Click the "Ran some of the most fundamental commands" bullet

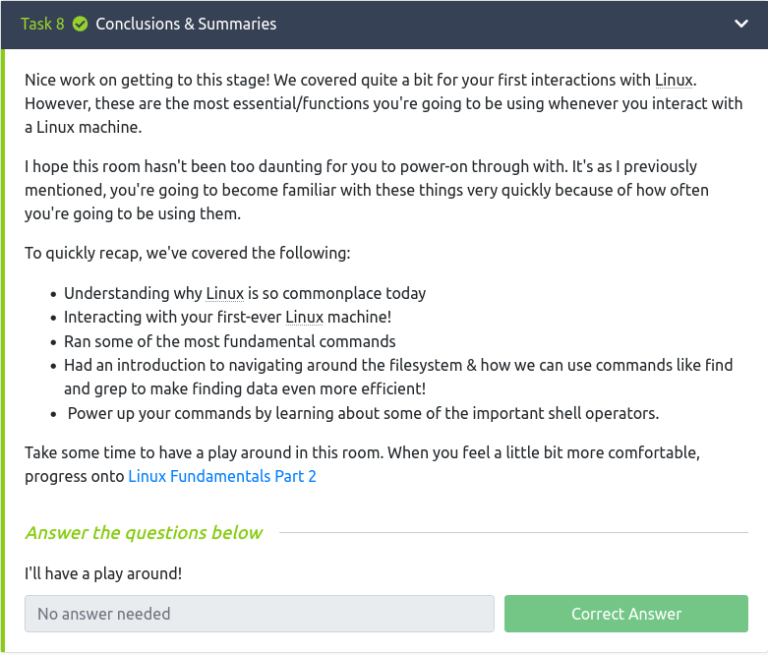click(x=230, y=341)
